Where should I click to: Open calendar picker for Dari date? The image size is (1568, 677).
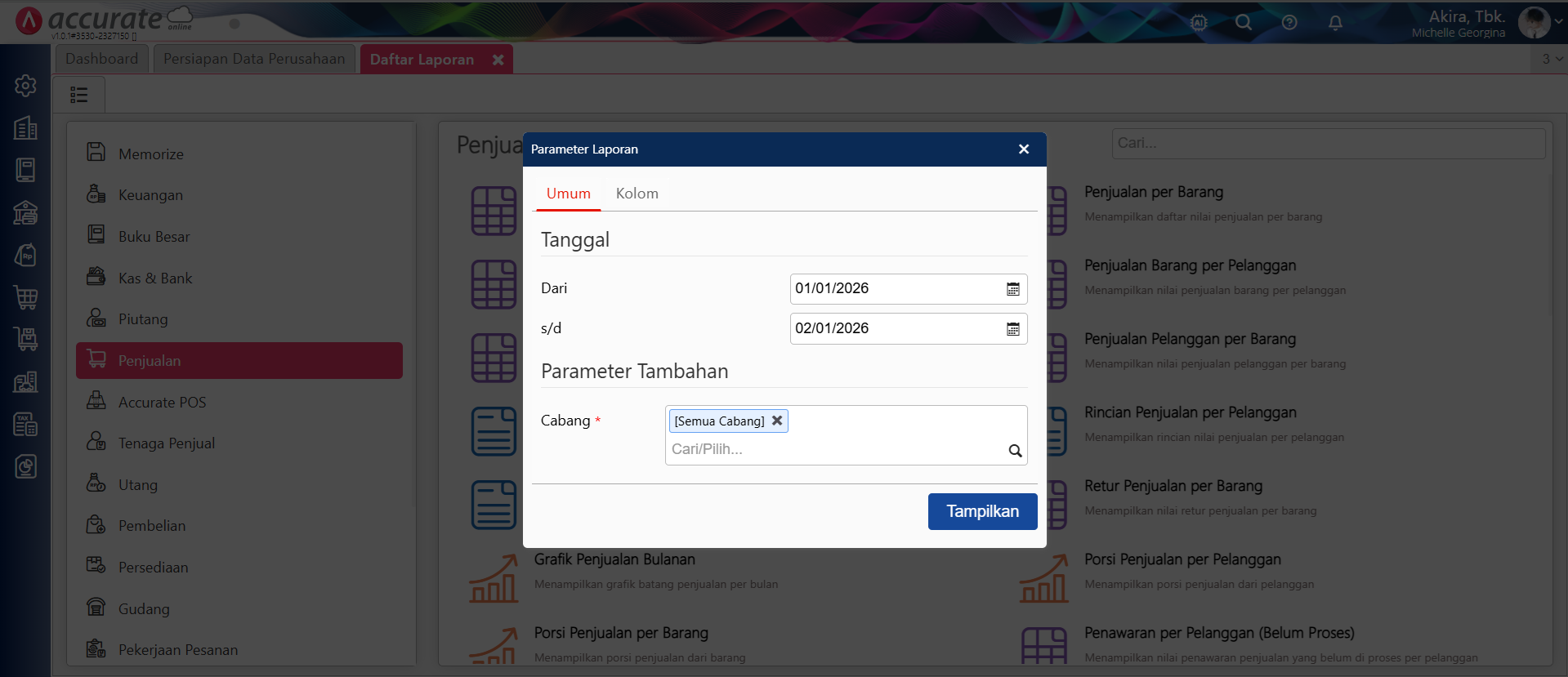point(1012,289)
